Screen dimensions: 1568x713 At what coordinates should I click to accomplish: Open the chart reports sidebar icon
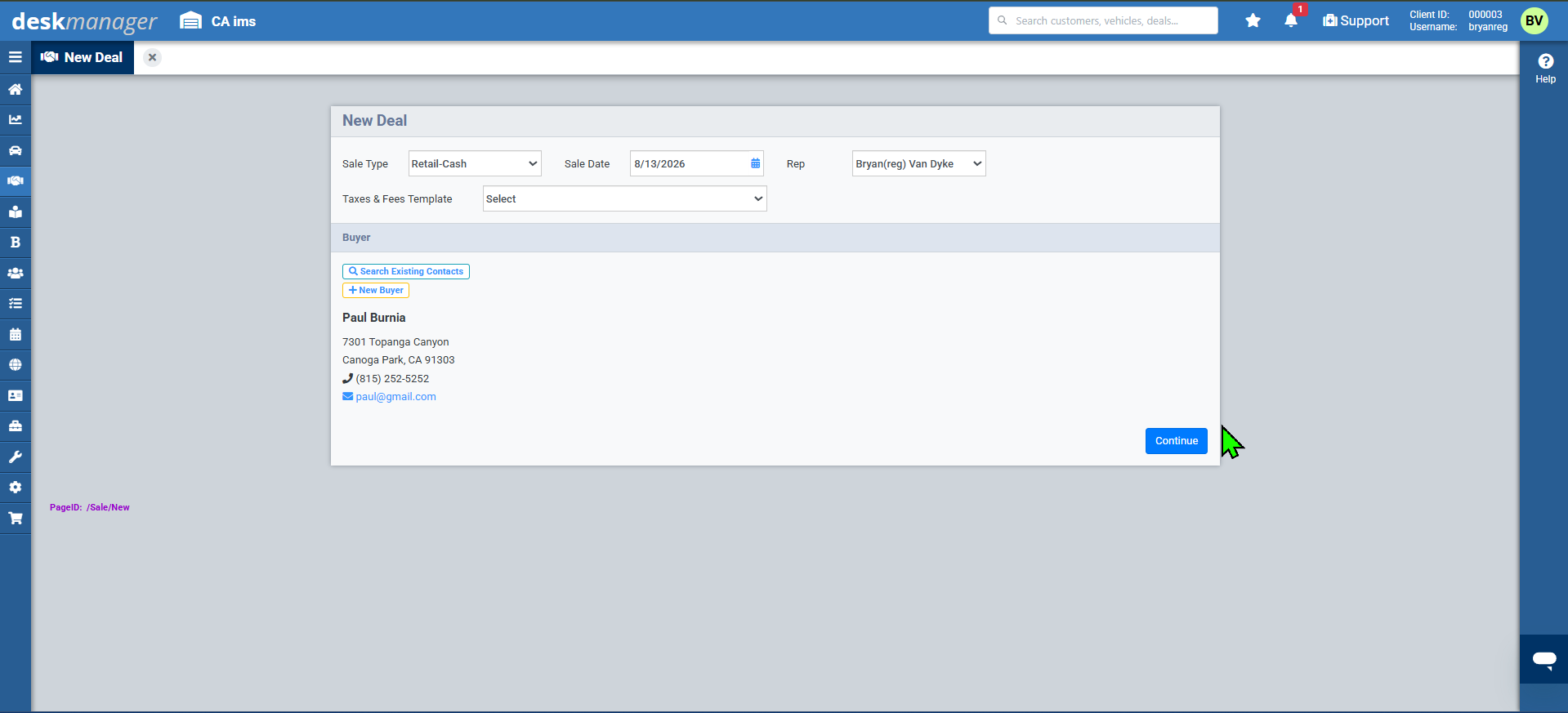pos(15,119)
